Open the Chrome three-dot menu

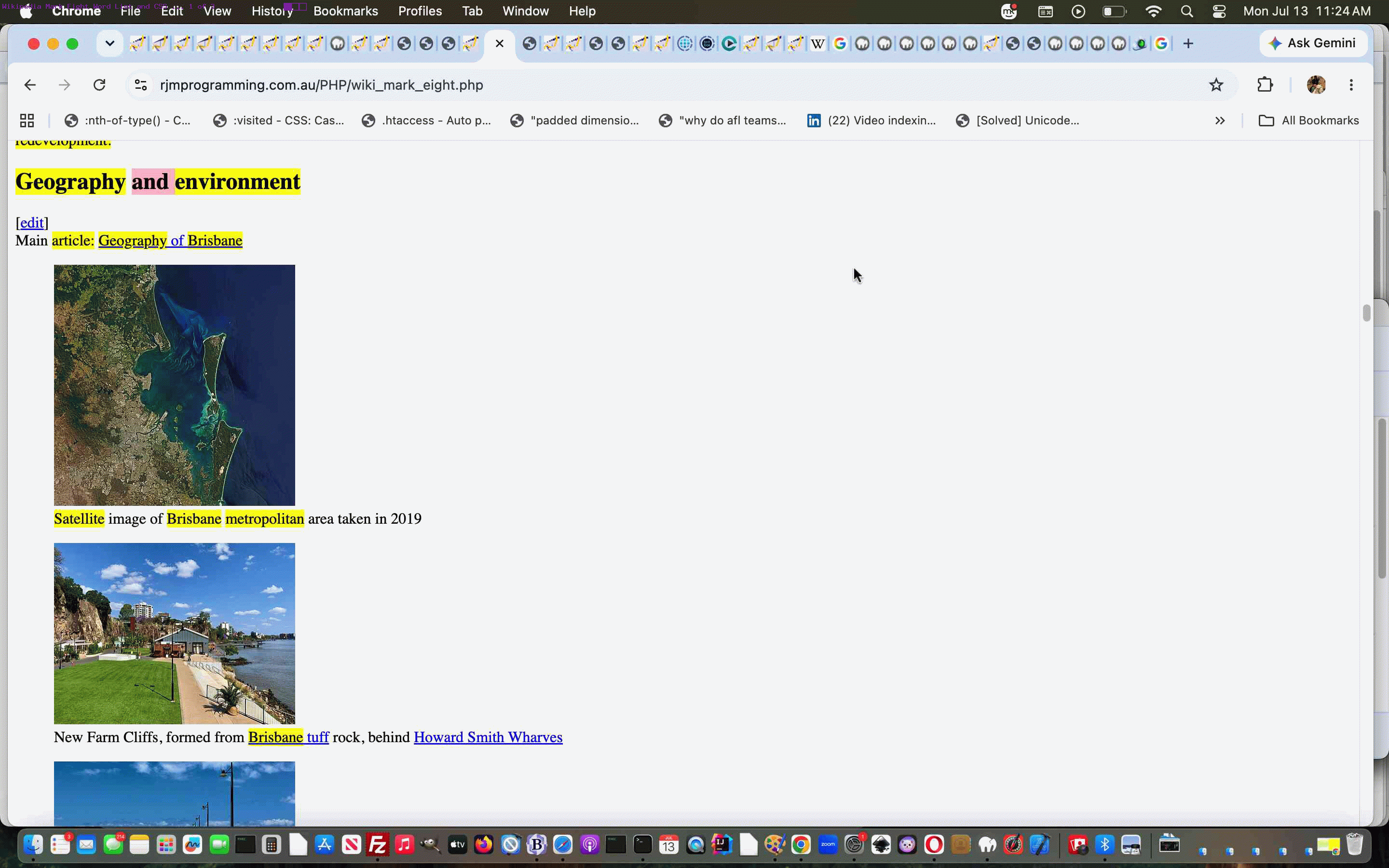(1351, 85)
